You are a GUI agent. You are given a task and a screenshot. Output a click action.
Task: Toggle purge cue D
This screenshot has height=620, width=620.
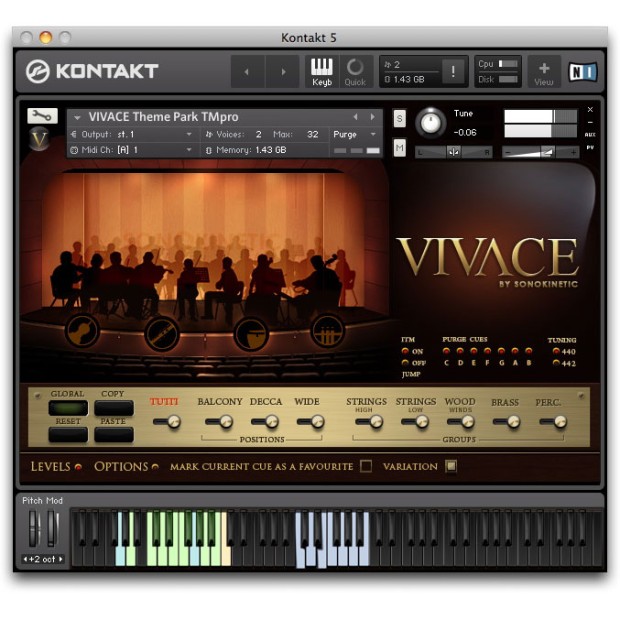[460, 351]
